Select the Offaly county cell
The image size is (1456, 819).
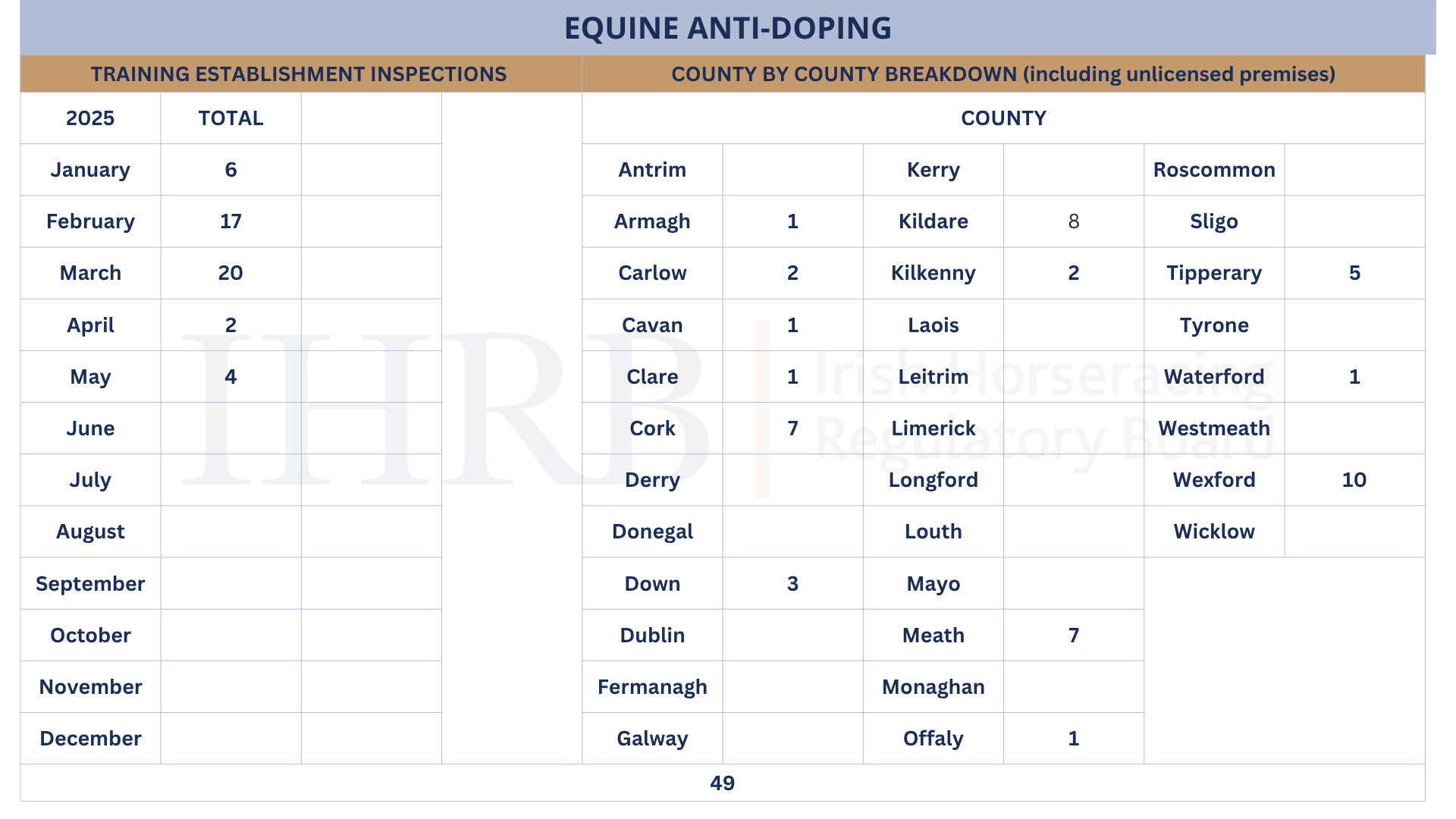tap(934, 739)
